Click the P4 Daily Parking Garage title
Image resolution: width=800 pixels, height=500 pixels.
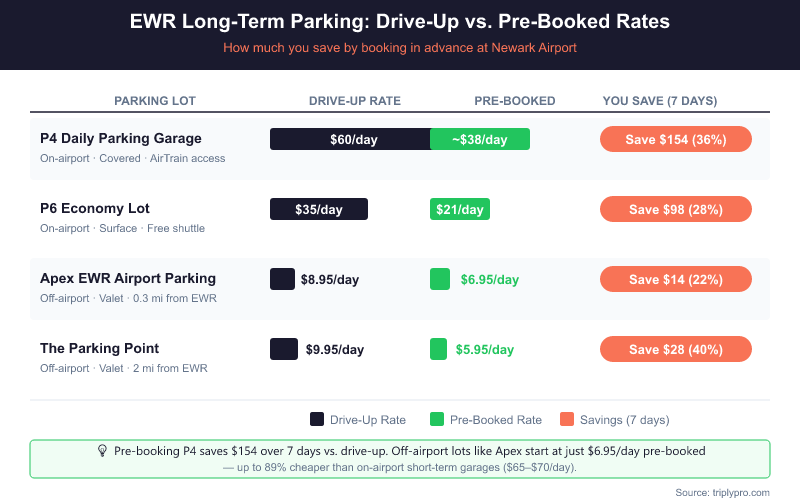121,138
